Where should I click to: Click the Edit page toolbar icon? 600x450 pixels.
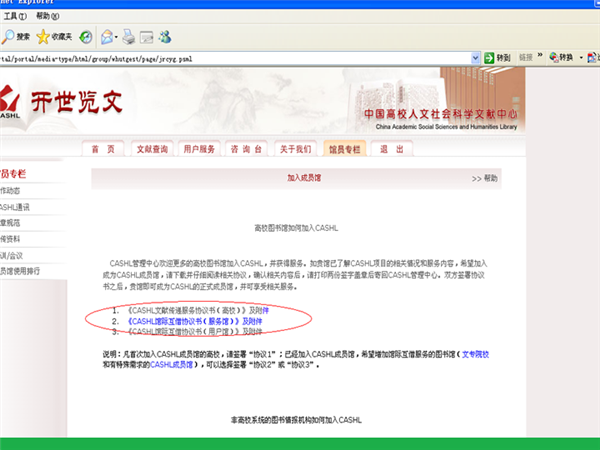point(147,37)
